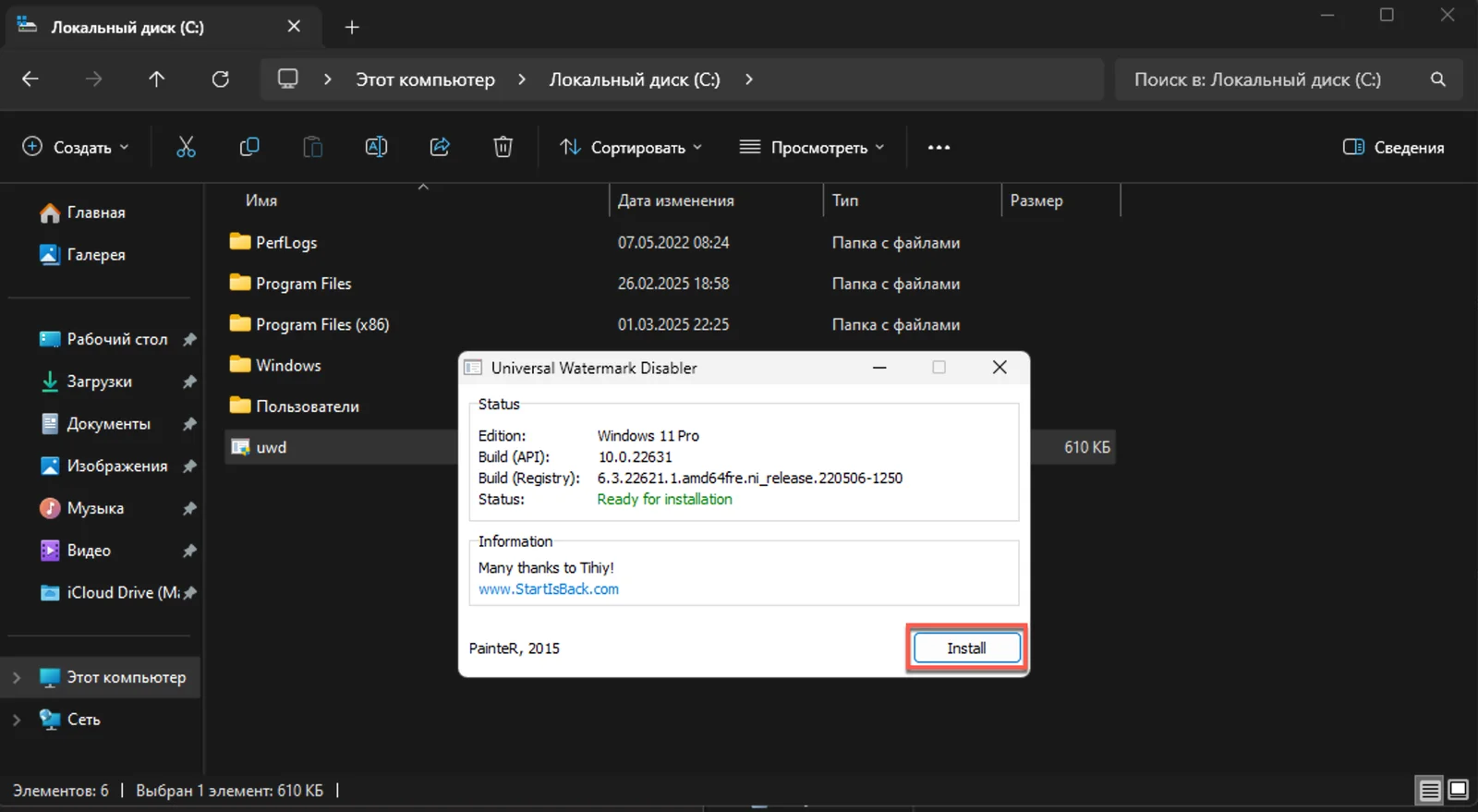The width and height of the screenshot is (1478, 812).
Task: Toggle the Сведения details pane
Action: pos(1393,147)
